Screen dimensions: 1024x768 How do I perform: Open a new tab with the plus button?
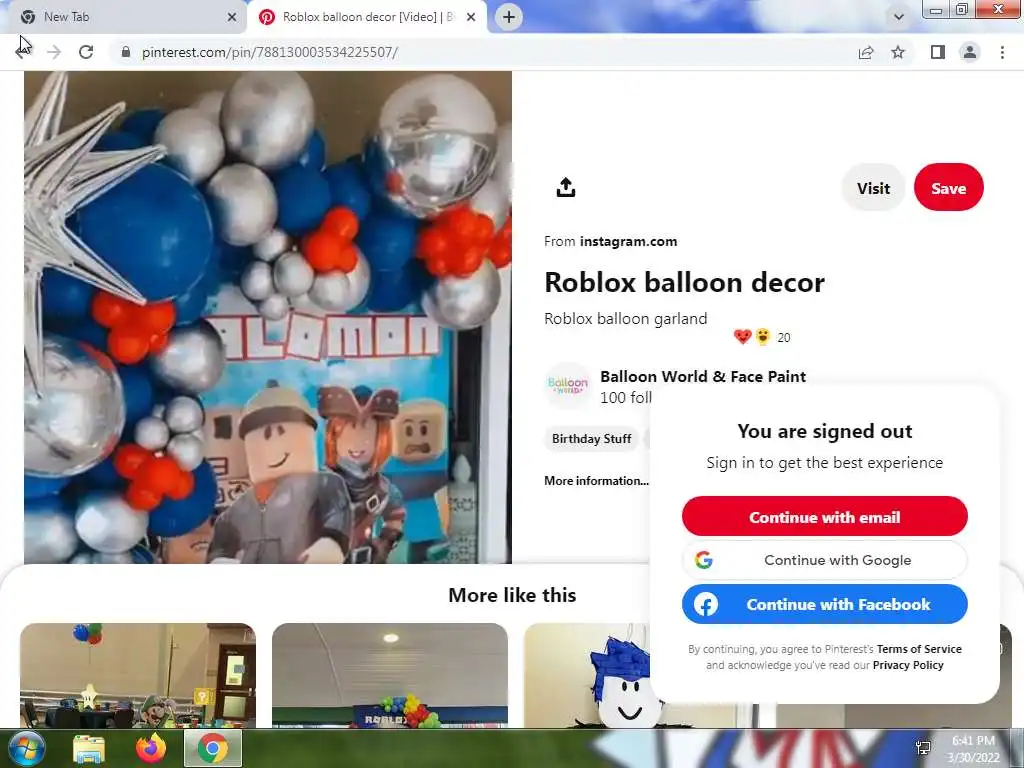[x=509, y=17]
